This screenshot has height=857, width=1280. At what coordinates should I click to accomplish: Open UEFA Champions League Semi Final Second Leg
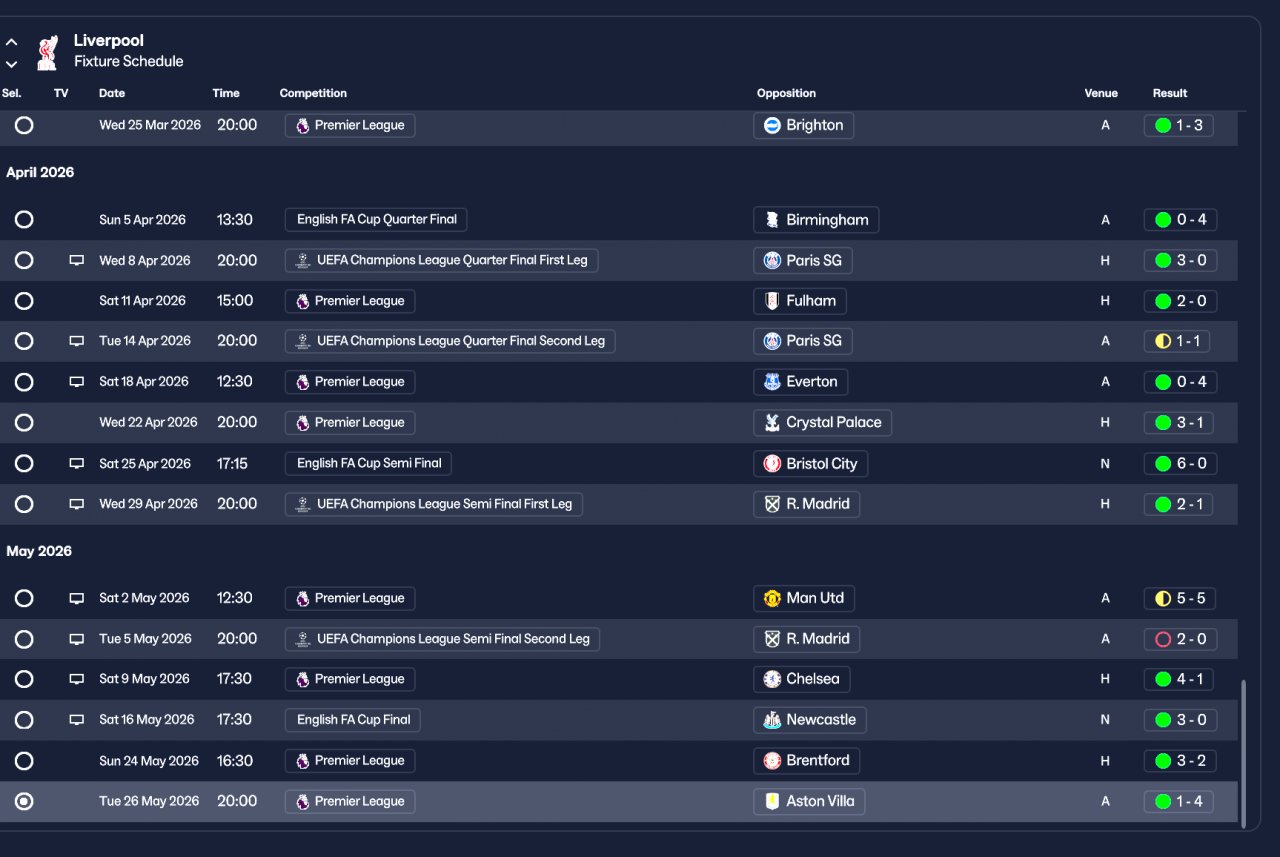pos(442,639)
